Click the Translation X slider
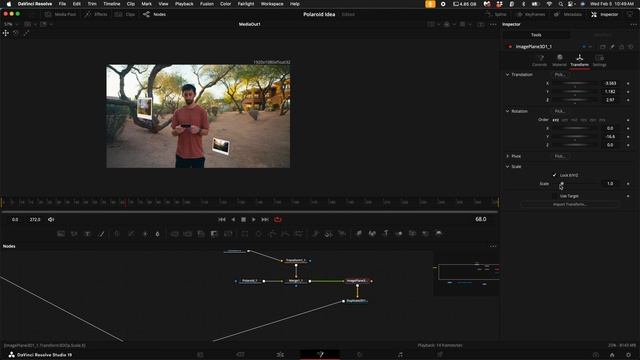 (575, 84)
